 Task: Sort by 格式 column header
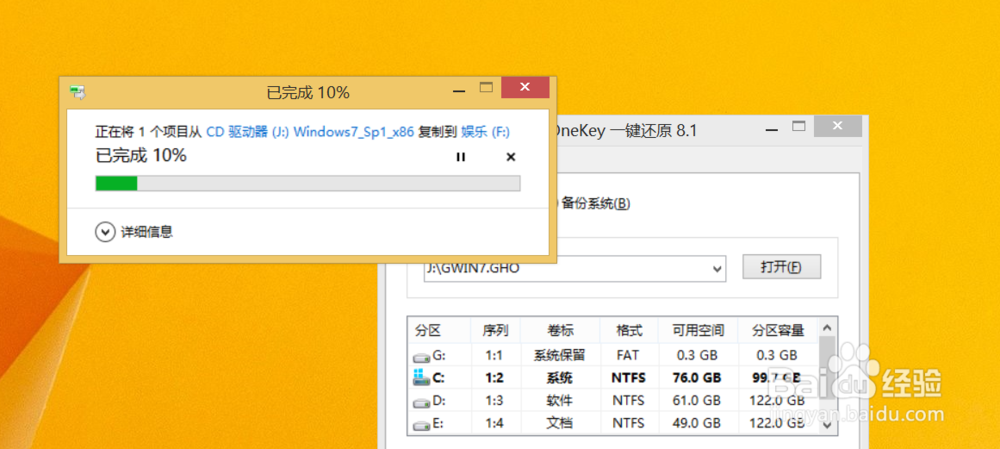(629, 330)
